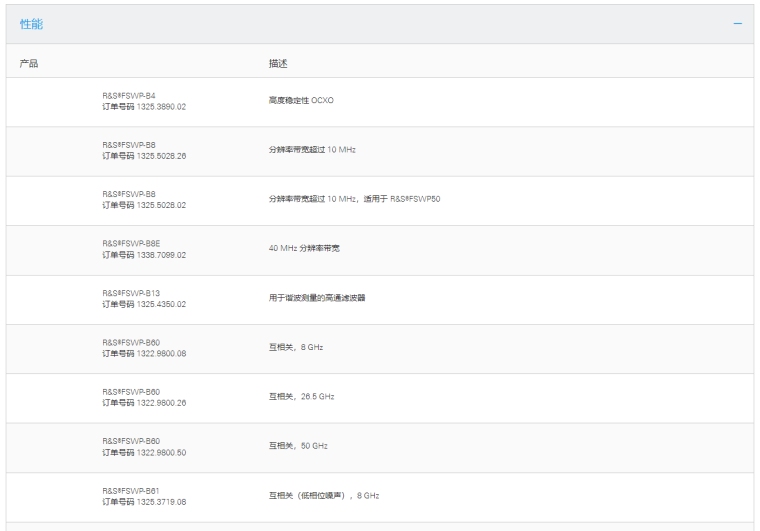Image resolution: width=760 pixels, height=531 pixels.
Task: Click the 用于谐波测量的高通滤波器 description
Action: coord(317,298)
